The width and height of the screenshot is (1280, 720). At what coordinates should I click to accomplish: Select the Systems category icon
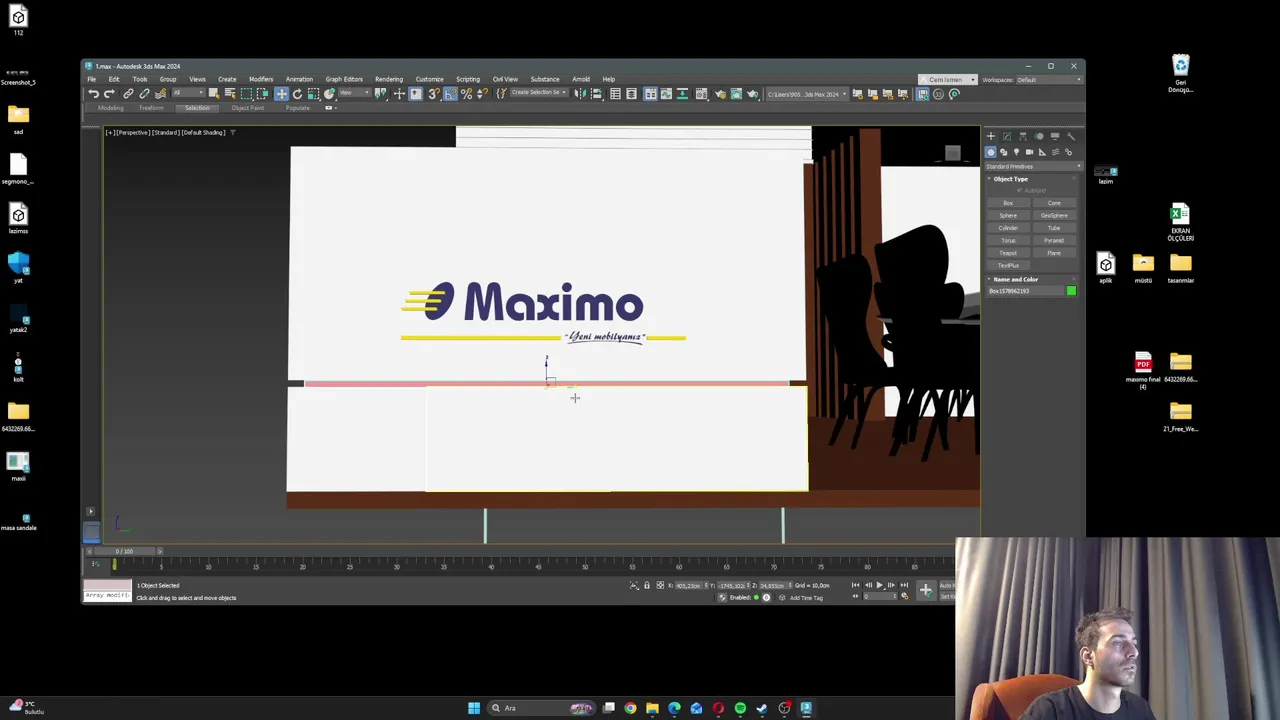click(x=1068, y=152)
